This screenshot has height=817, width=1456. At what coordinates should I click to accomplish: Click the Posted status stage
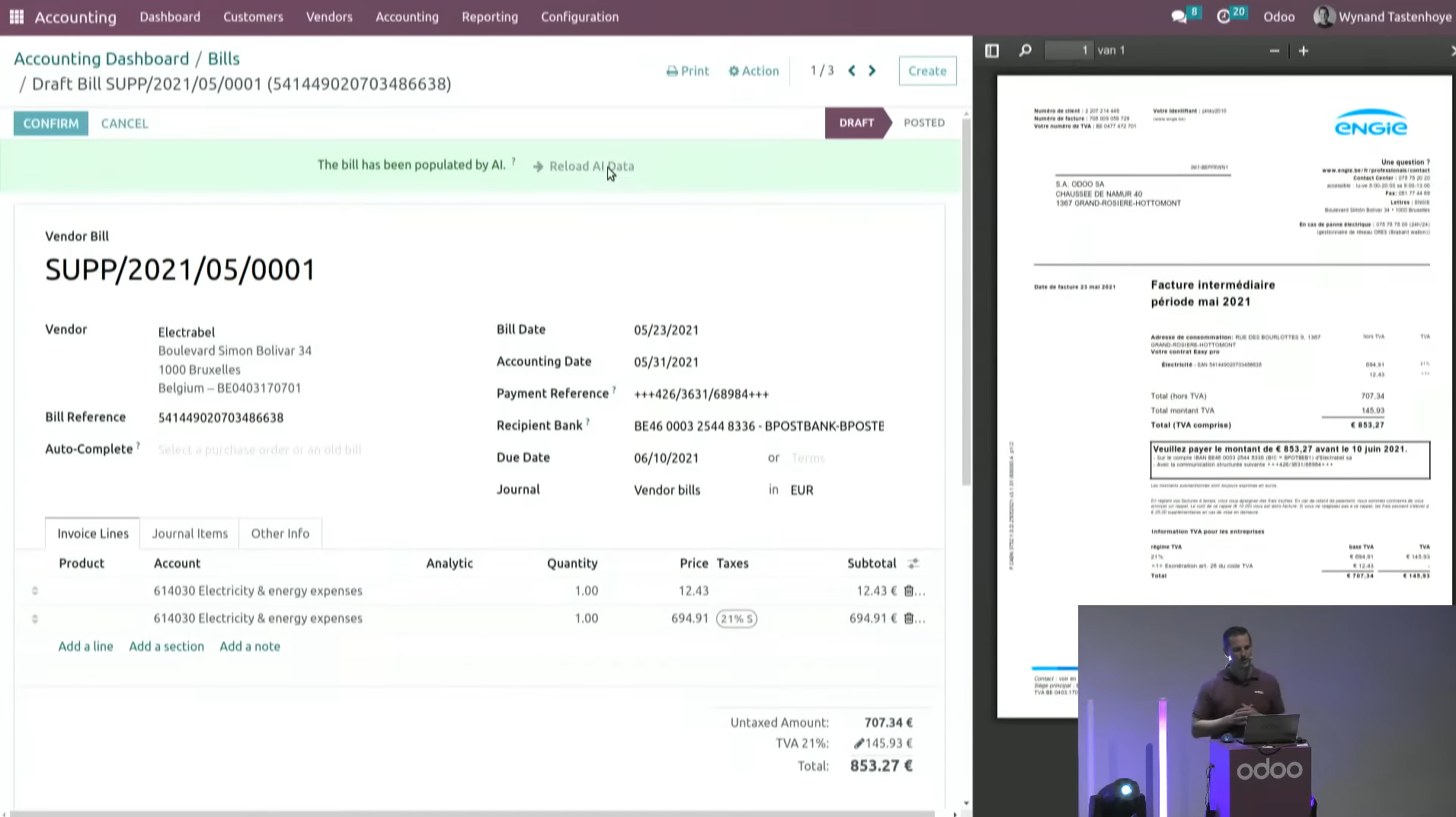(x=924, y=123)
